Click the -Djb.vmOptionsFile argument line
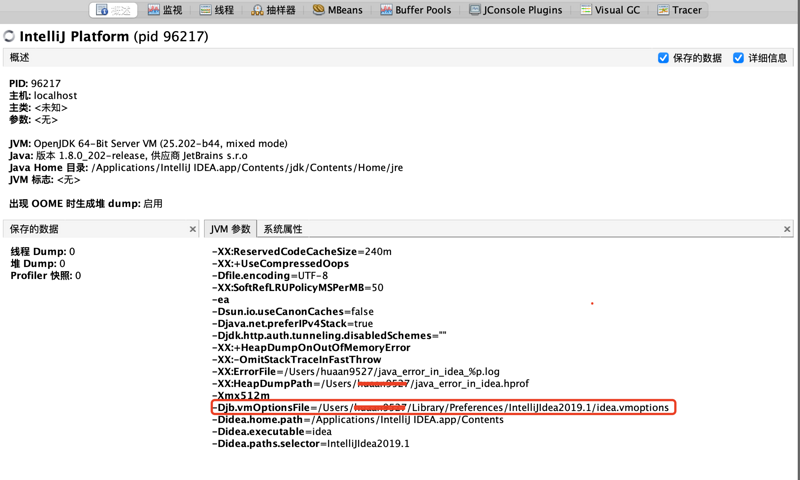This screenshot has width=800, height=480. click(x=440, y=408)
